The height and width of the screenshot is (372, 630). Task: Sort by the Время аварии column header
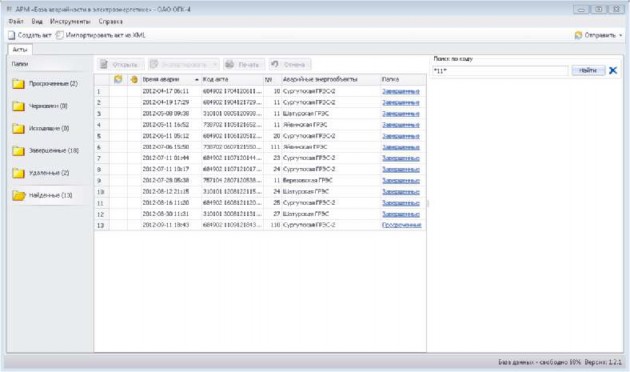[171, 80]
